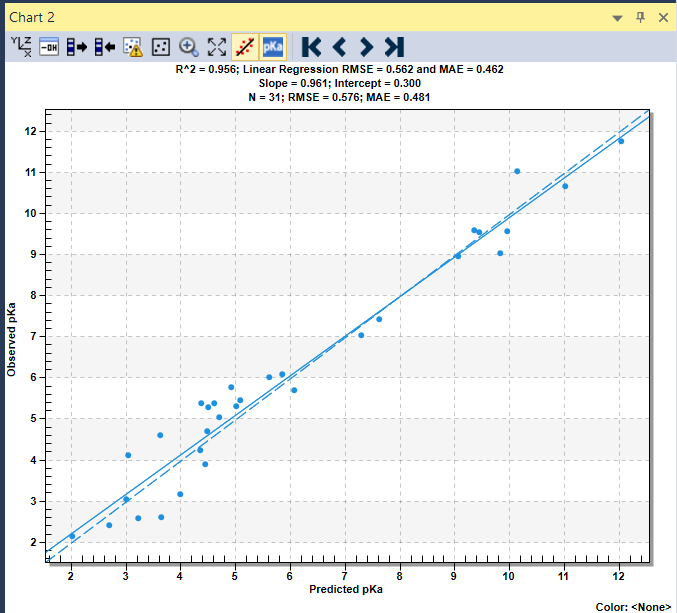Go to the first chart

coord(311,47)
